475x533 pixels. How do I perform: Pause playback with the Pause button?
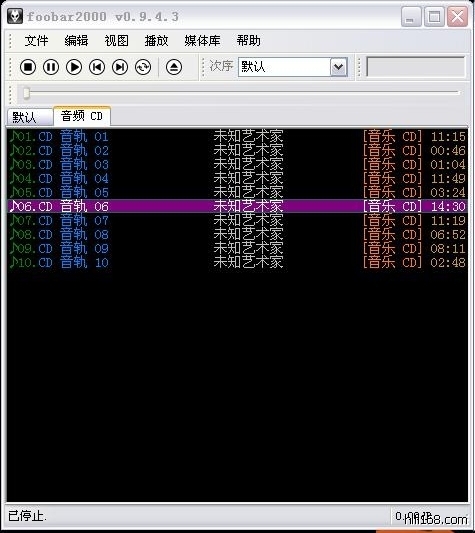pyautogui.click(x=51, y=67)
